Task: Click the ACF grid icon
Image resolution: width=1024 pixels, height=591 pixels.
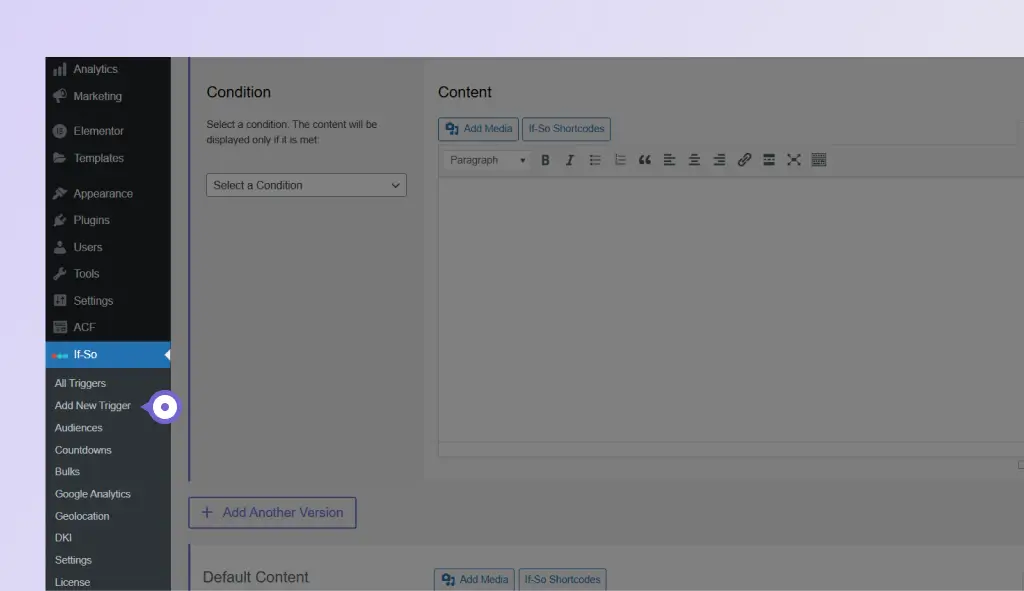Action: (59, 327)
